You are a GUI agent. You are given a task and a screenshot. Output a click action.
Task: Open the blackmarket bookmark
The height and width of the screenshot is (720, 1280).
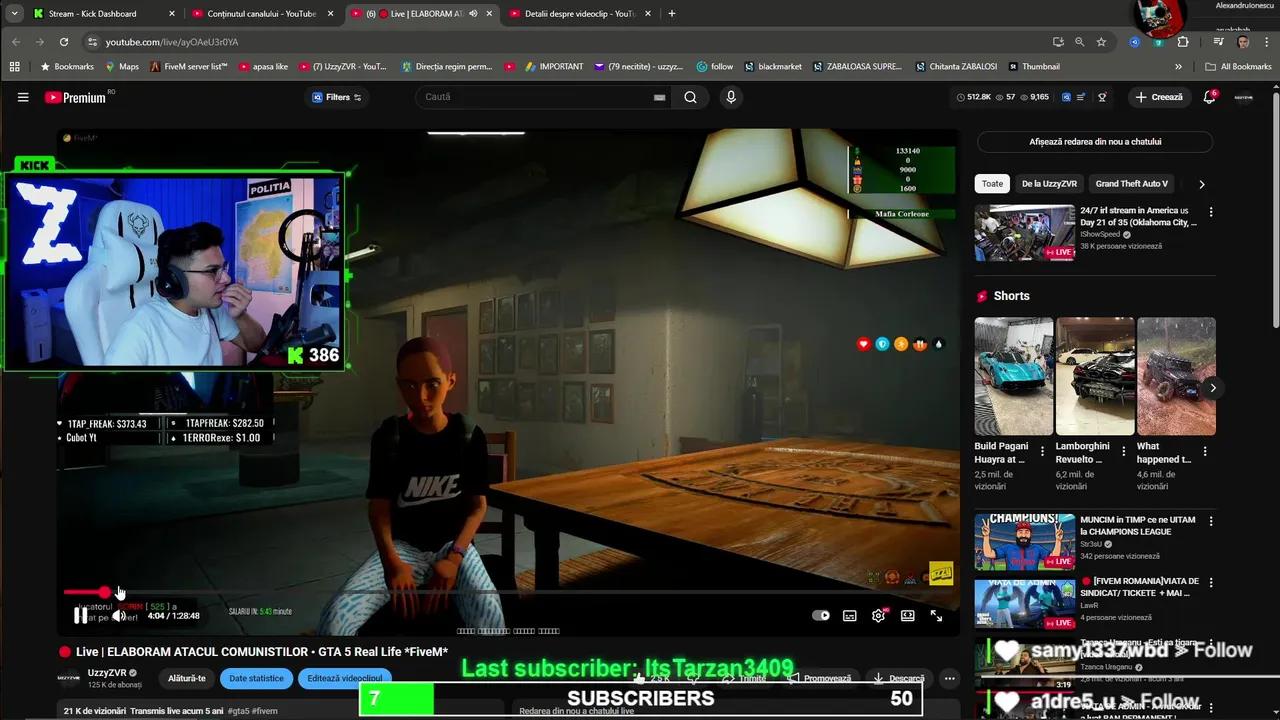(x=773, y=67)
